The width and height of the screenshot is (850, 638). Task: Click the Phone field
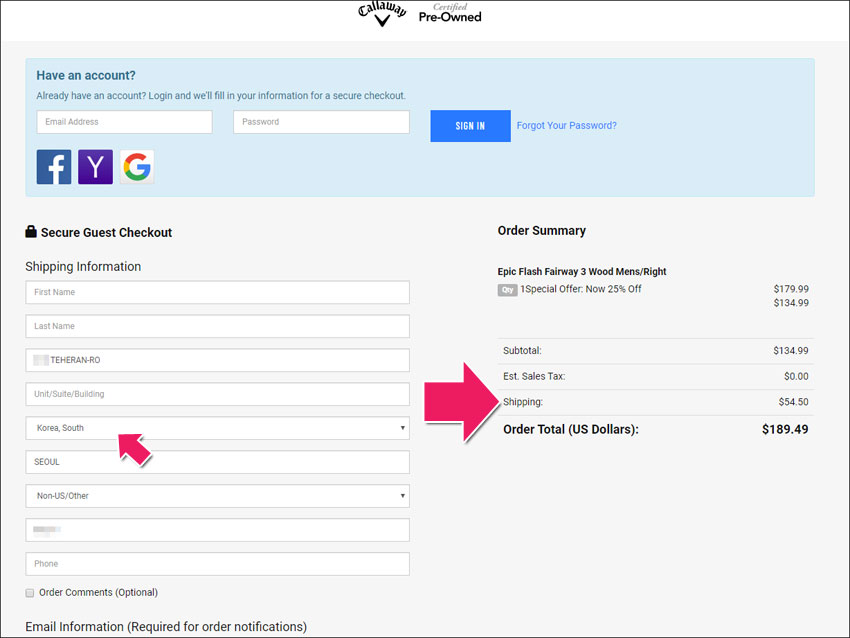click(217, 564)
